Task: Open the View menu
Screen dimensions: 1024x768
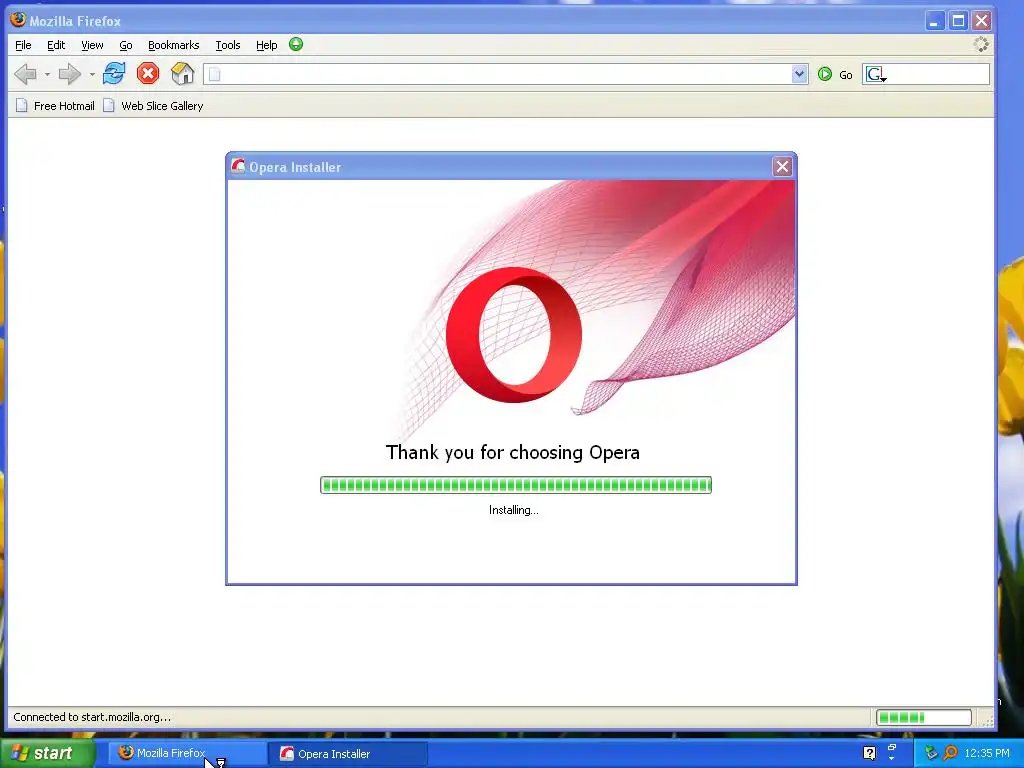Action: [92, 45]
